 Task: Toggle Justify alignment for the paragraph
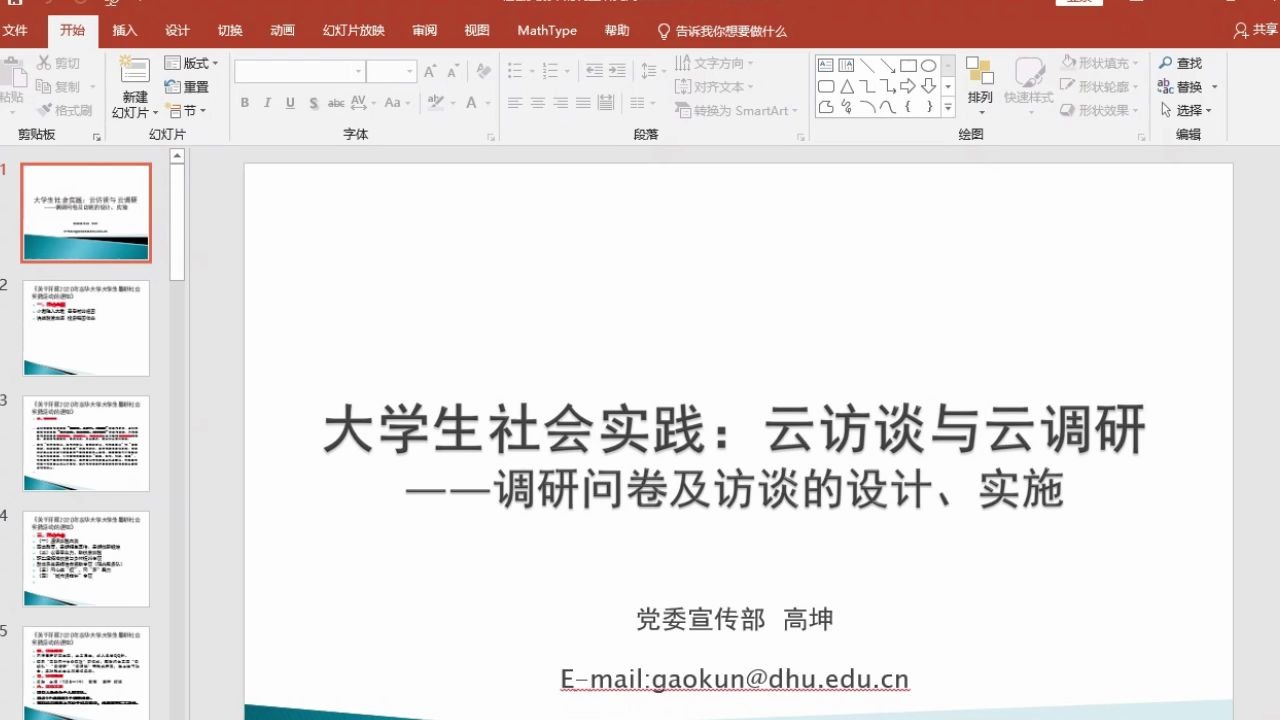click(x=582, y=103)
